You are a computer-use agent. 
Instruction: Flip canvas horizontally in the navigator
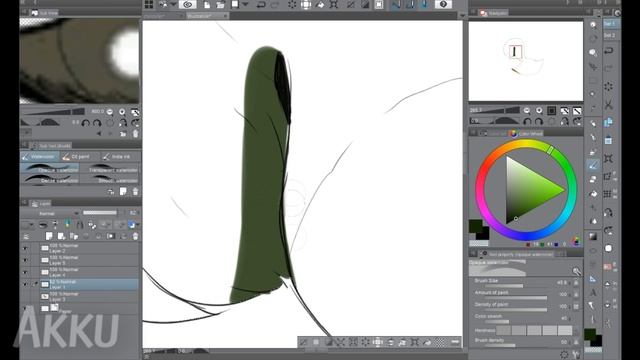(x=564, y=121)
